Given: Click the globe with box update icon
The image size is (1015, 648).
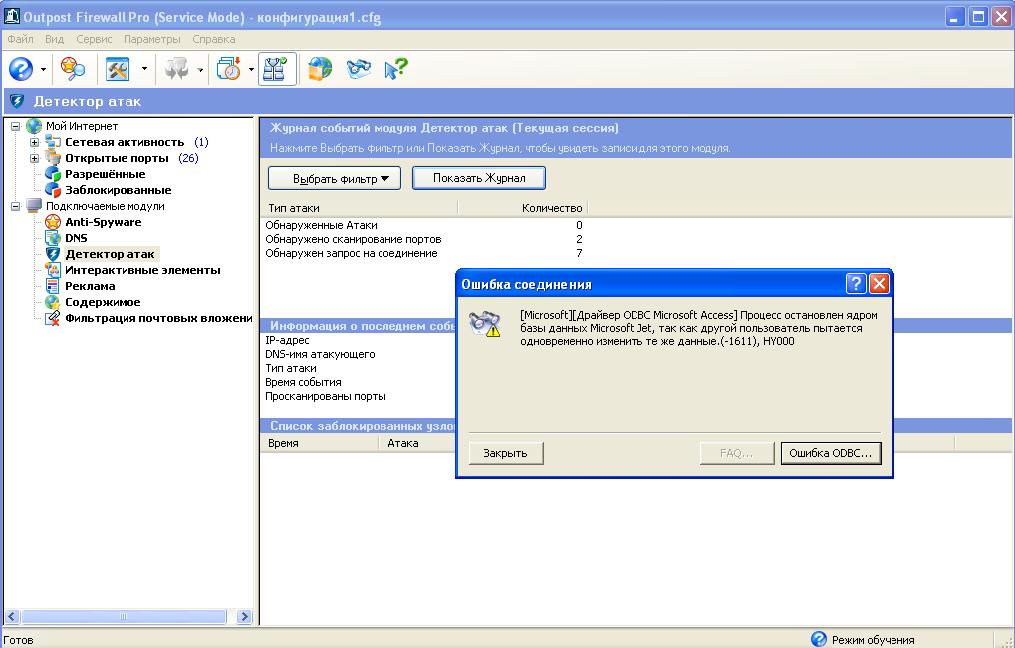Looking at the screenshot, I should click(x=320, y=69).
